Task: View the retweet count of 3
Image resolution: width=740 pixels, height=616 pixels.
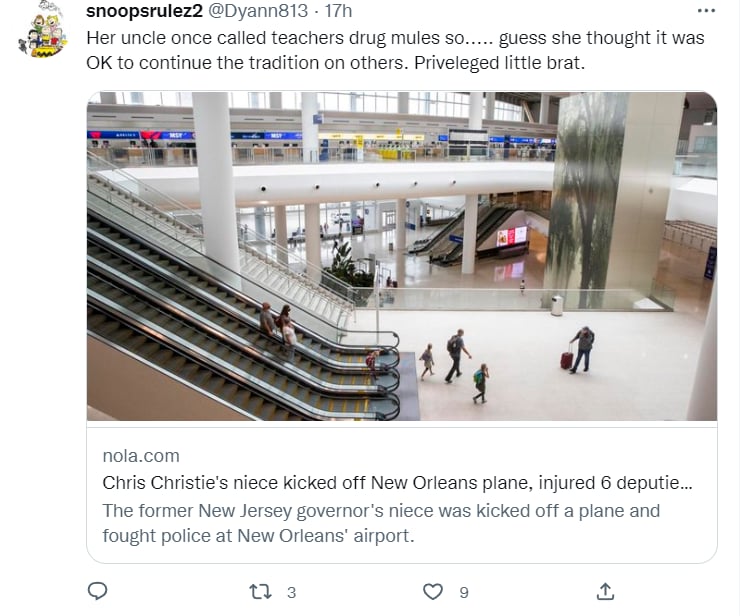Action: (292, 592)
